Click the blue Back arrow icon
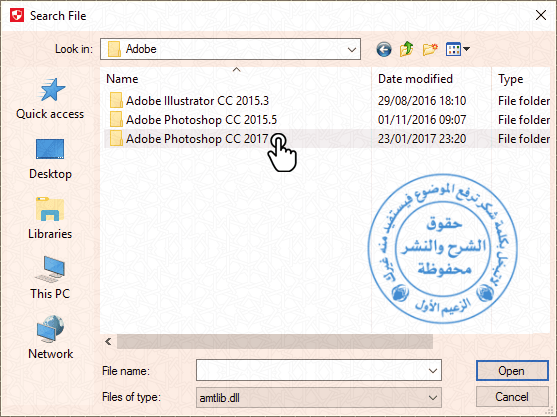The height and width of the screenshot is (417, 557). 384,49
